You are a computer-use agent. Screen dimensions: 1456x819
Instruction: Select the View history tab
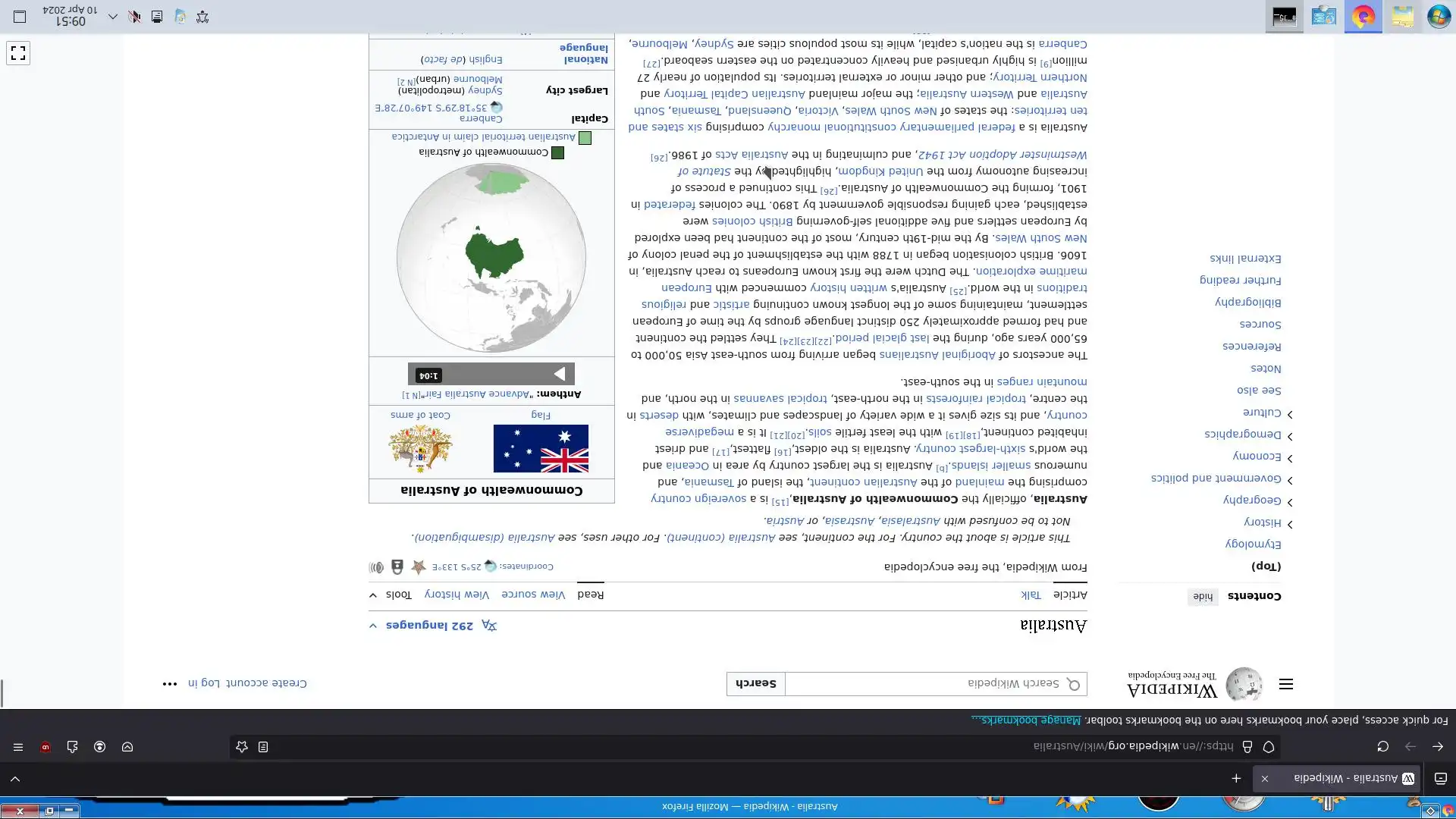(457, 595)
